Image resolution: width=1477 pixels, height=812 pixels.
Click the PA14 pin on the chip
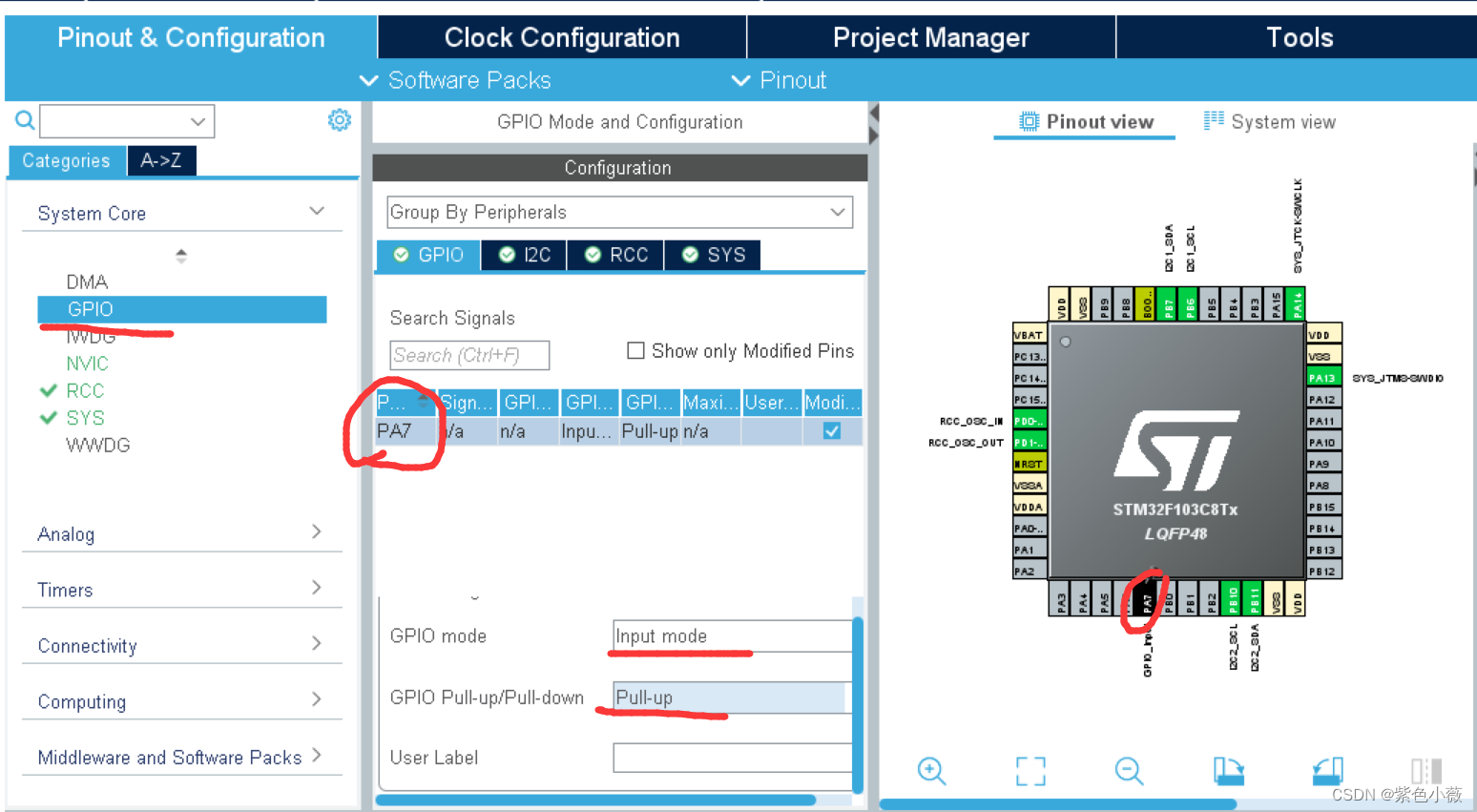(1297, 303)
